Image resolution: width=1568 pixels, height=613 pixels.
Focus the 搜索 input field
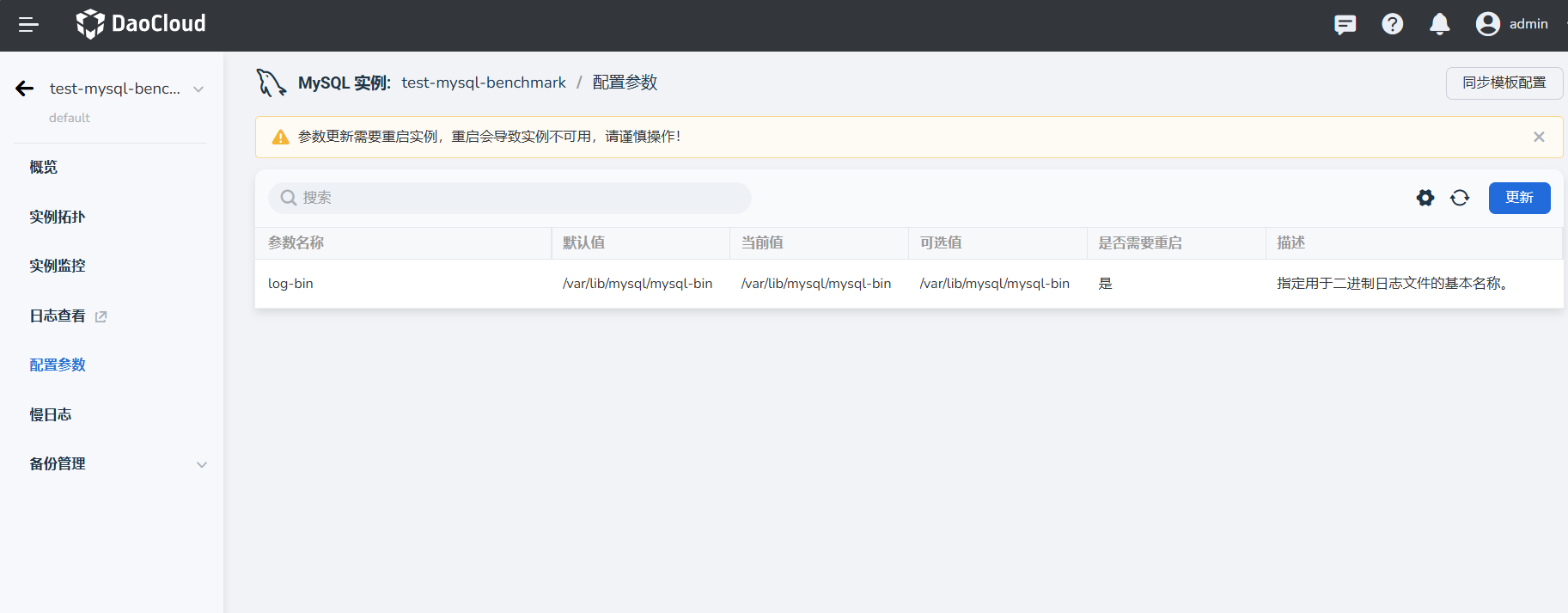tap(516, 198)
